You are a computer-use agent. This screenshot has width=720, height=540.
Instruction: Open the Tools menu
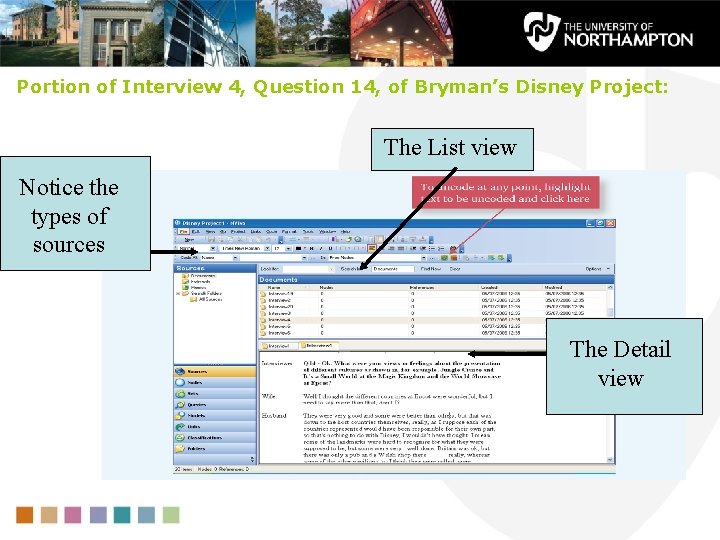click(x=308, y=231)
